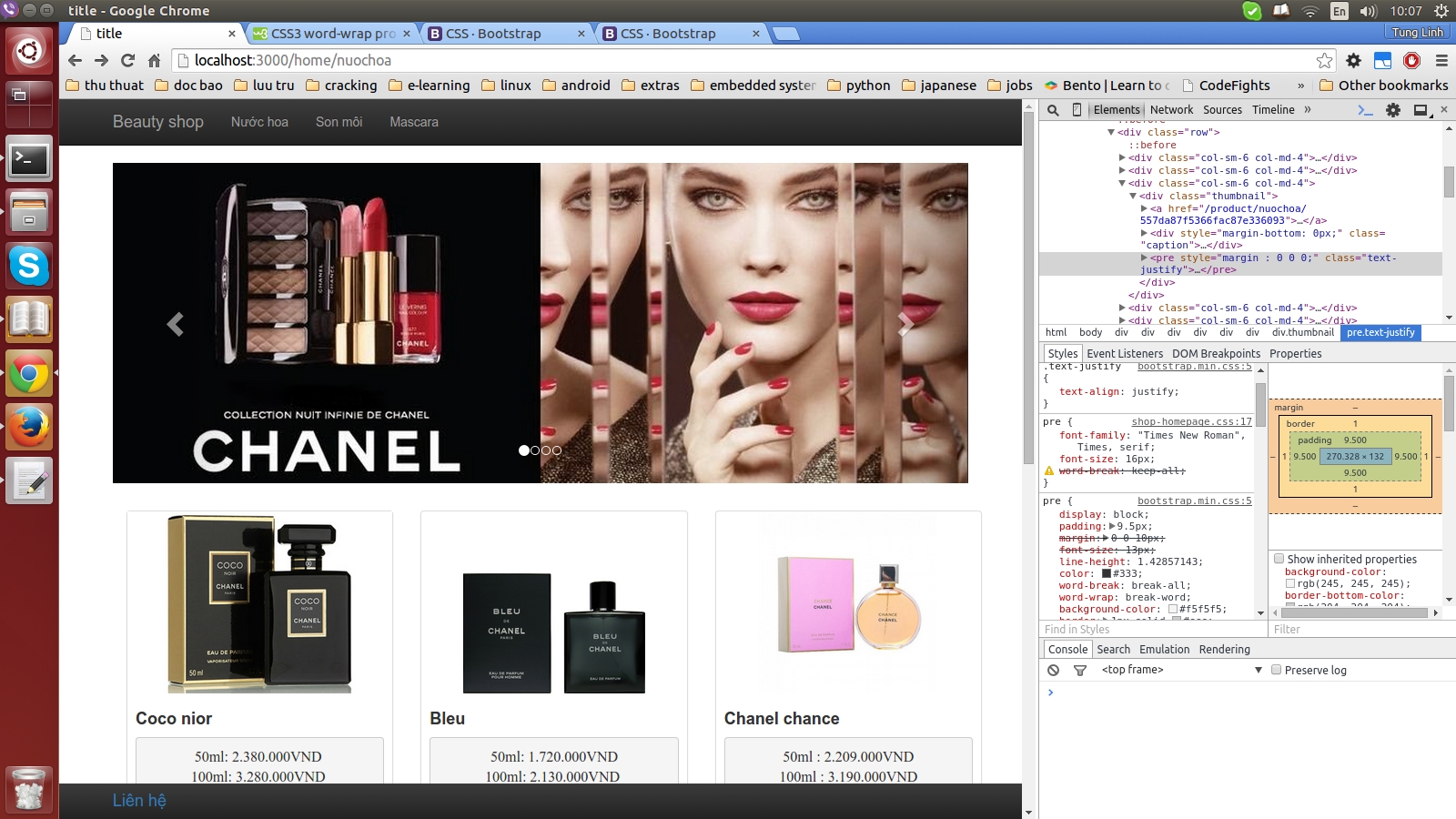
Task: Open Chrome hamburger menu
Action: click(x=1441, y=60)
